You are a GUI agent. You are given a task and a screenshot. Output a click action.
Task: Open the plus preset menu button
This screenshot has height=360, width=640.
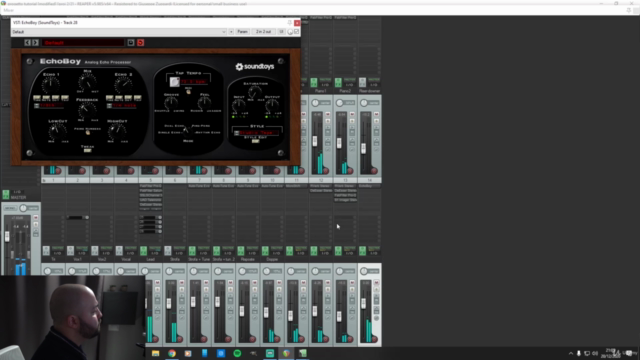(x=231, y=32)
